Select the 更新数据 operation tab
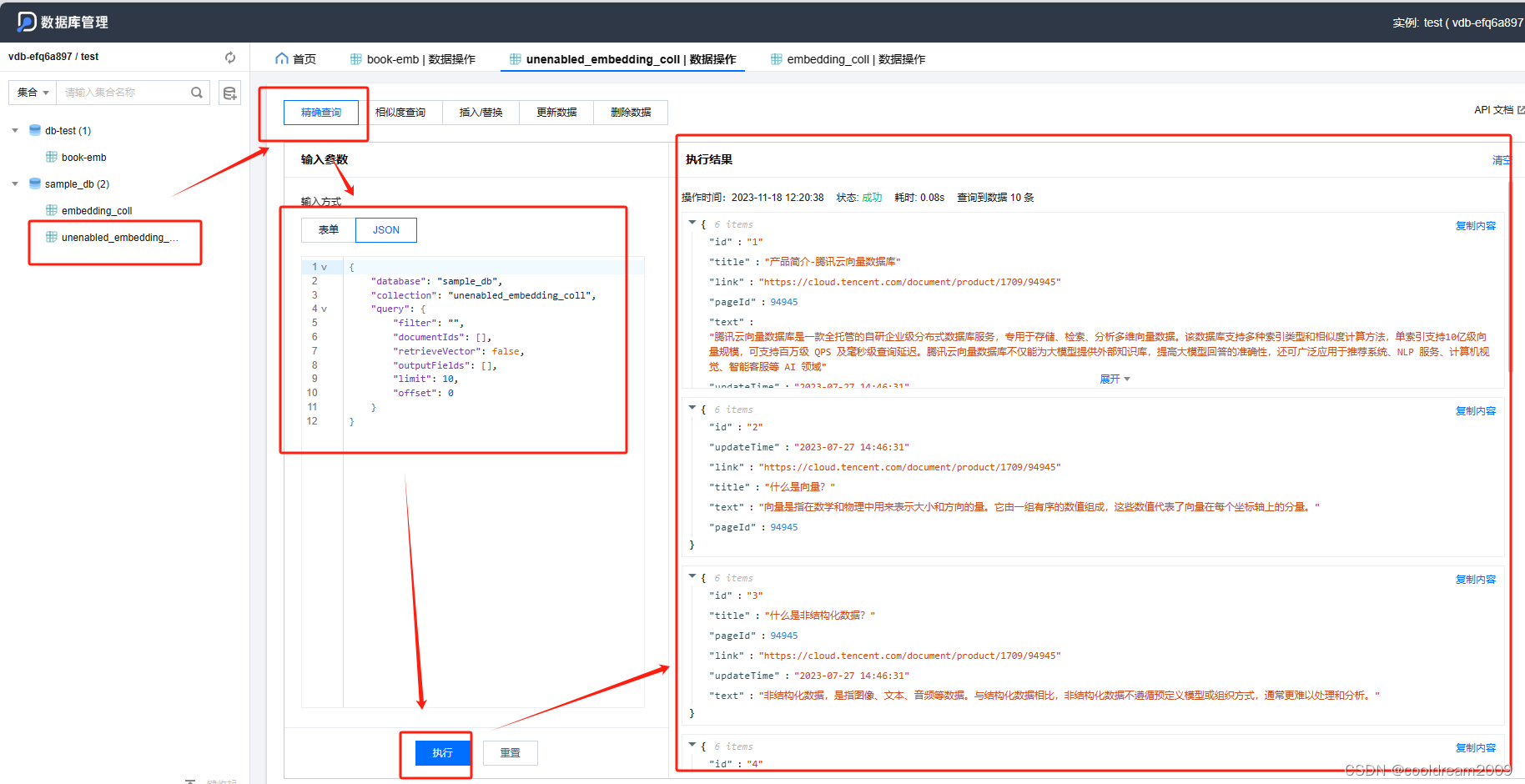1525x784 pixels. 556,113
